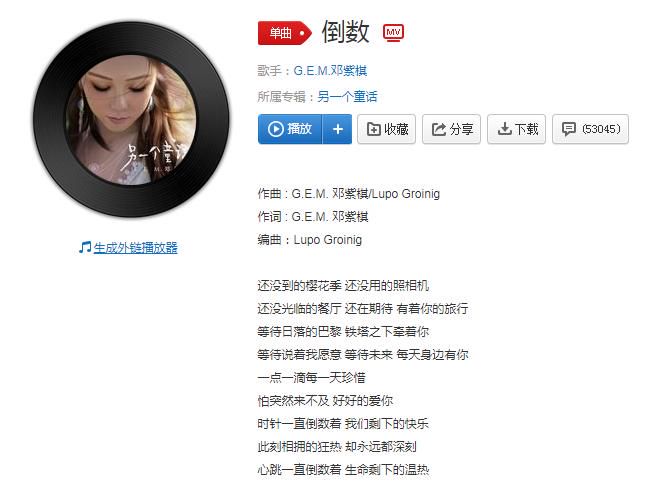Click the play circle icon in 播放

tap(276, 129)
